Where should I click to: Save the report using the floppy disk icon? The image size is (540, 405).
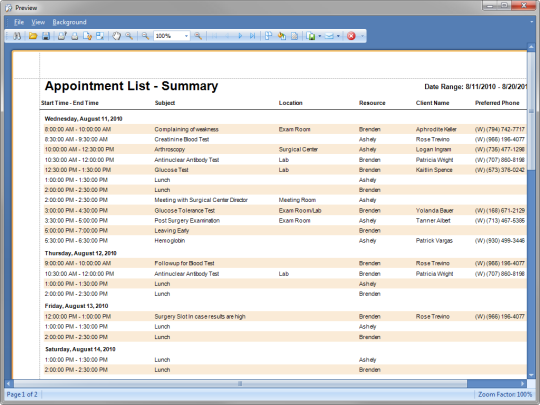point(46,36)
